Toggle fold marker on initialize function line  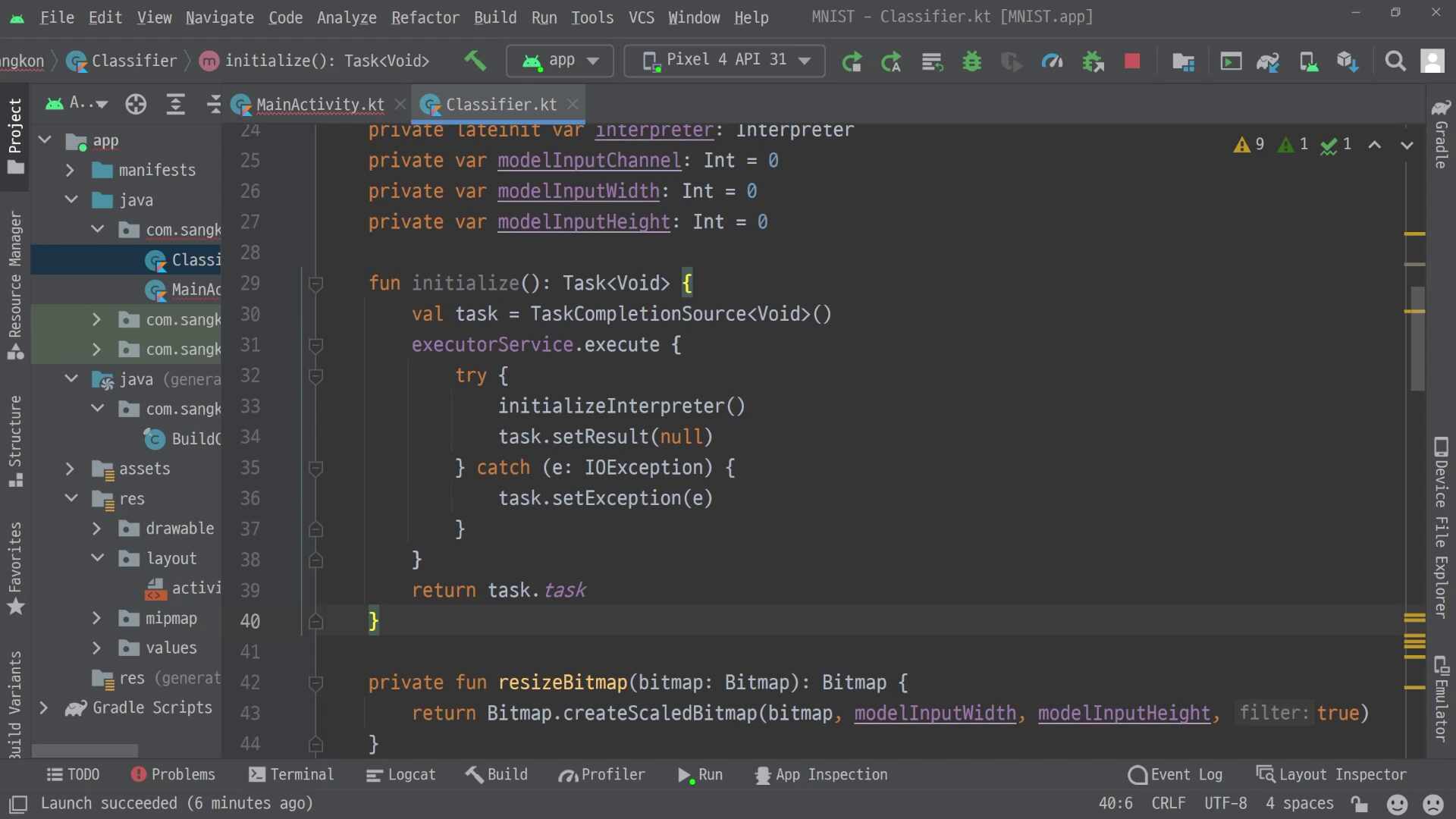coord(316,284)
